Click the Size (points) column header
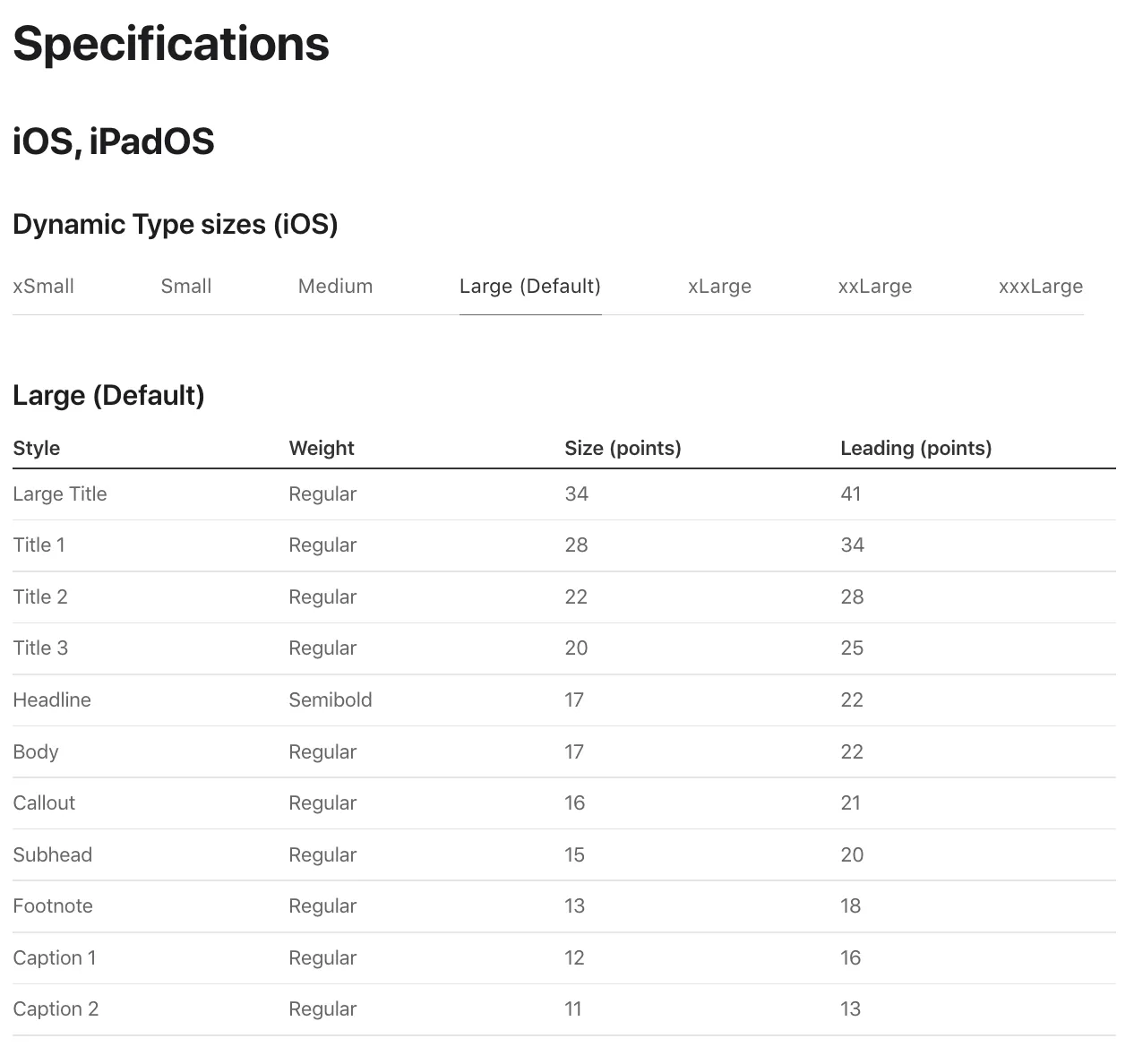 (623, 448)
